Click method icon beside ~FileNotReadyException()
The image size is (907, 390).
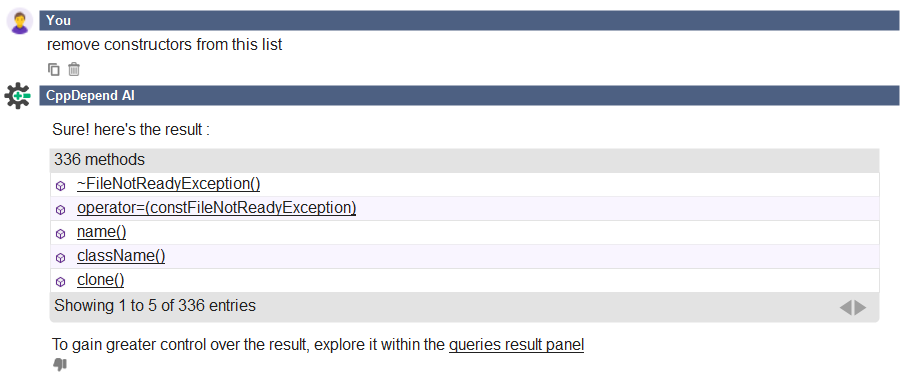(x=61, y=186)
